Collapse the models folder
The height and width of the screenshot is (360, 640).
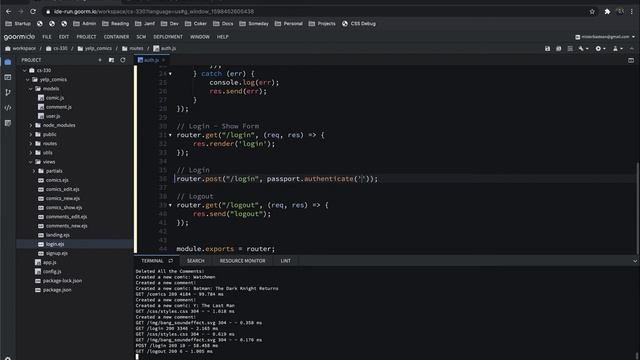click(31, 89)
